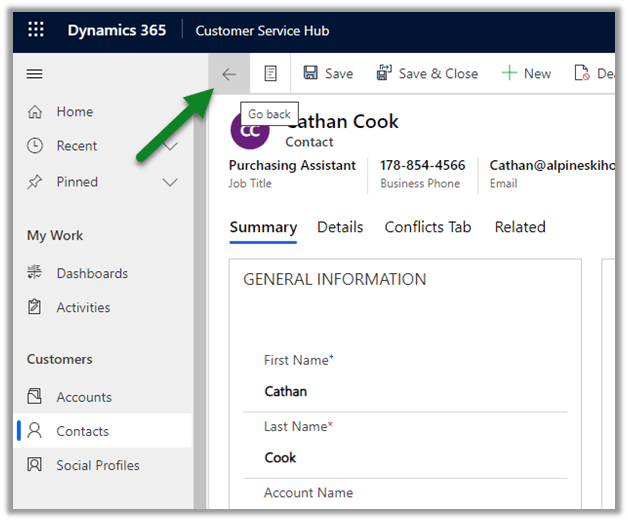Create a New record
Viewport: 628px width, 521px height.
(526, 74)
